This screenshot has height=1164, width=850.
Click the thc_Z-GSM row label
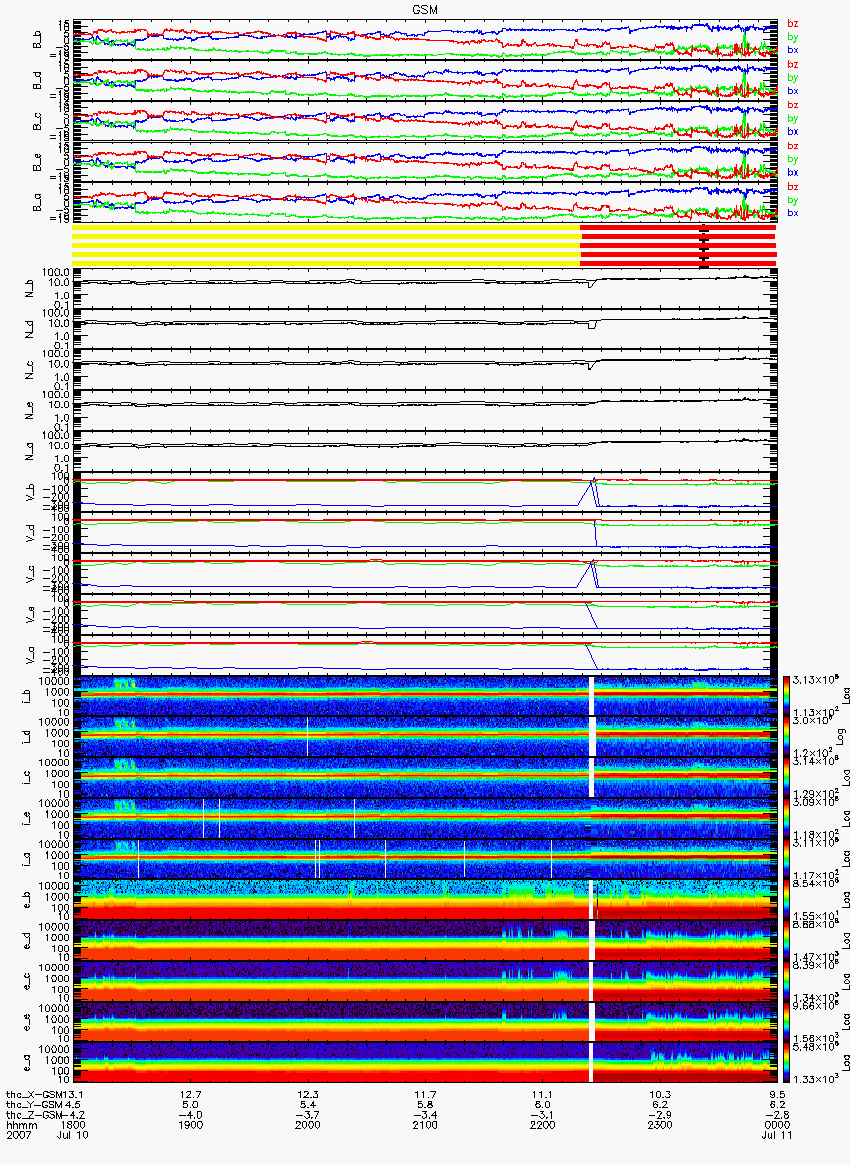[x=36, y=1115]
